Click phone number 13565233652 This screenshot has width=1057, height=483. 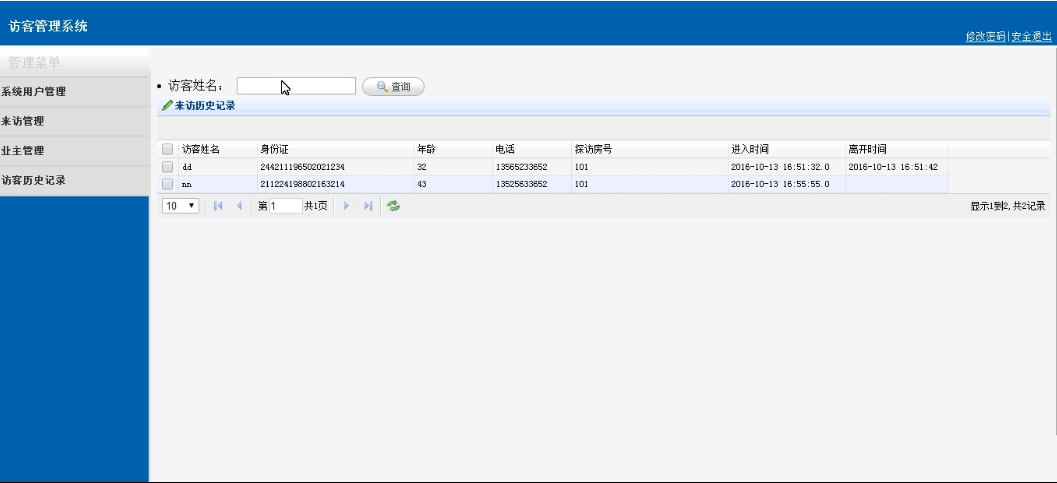(522, 166)
